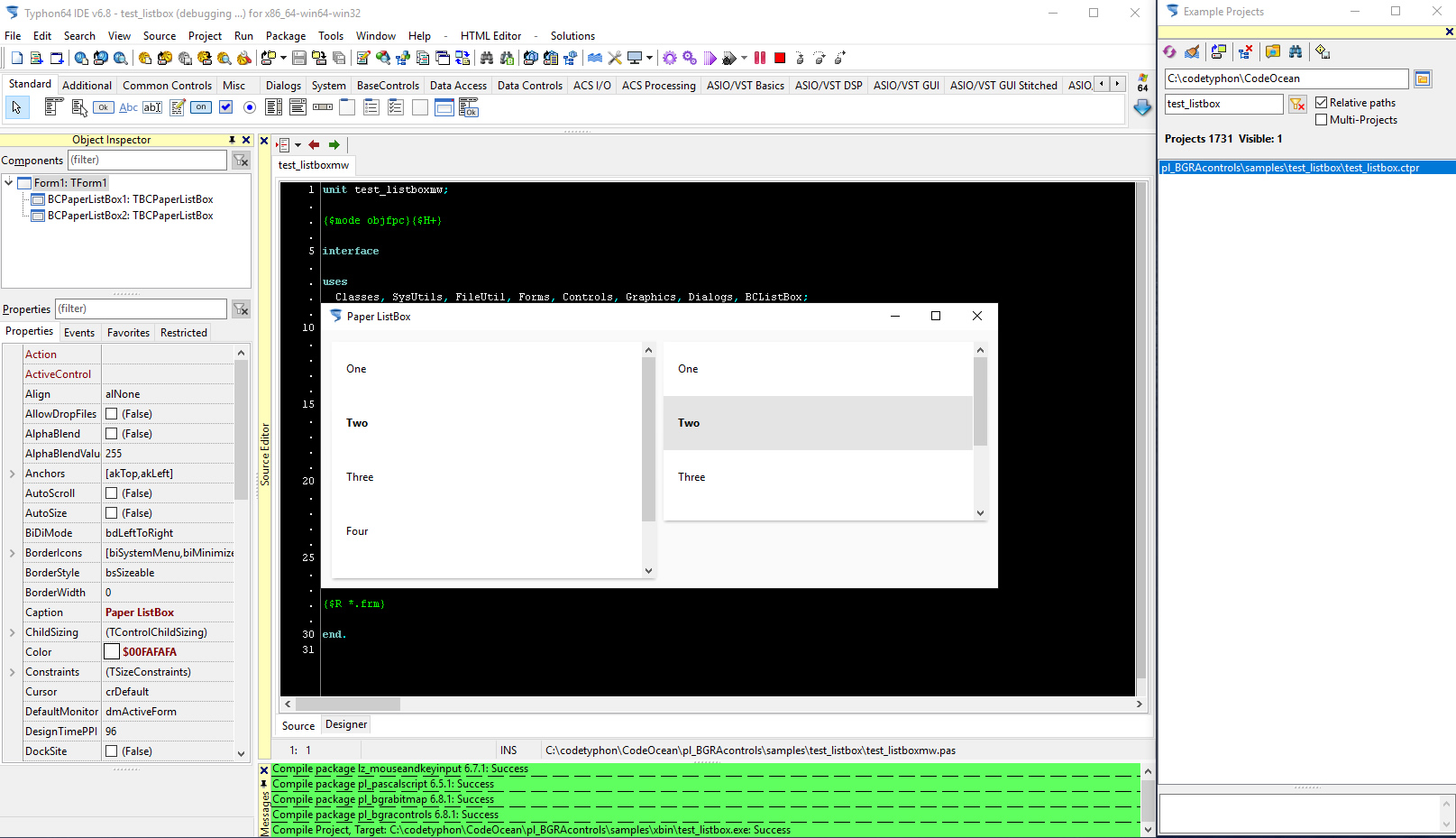Click the blue down arrow below the 64 icon
This screenshot has height=838, width=1456.
[x=1142, y=107]
